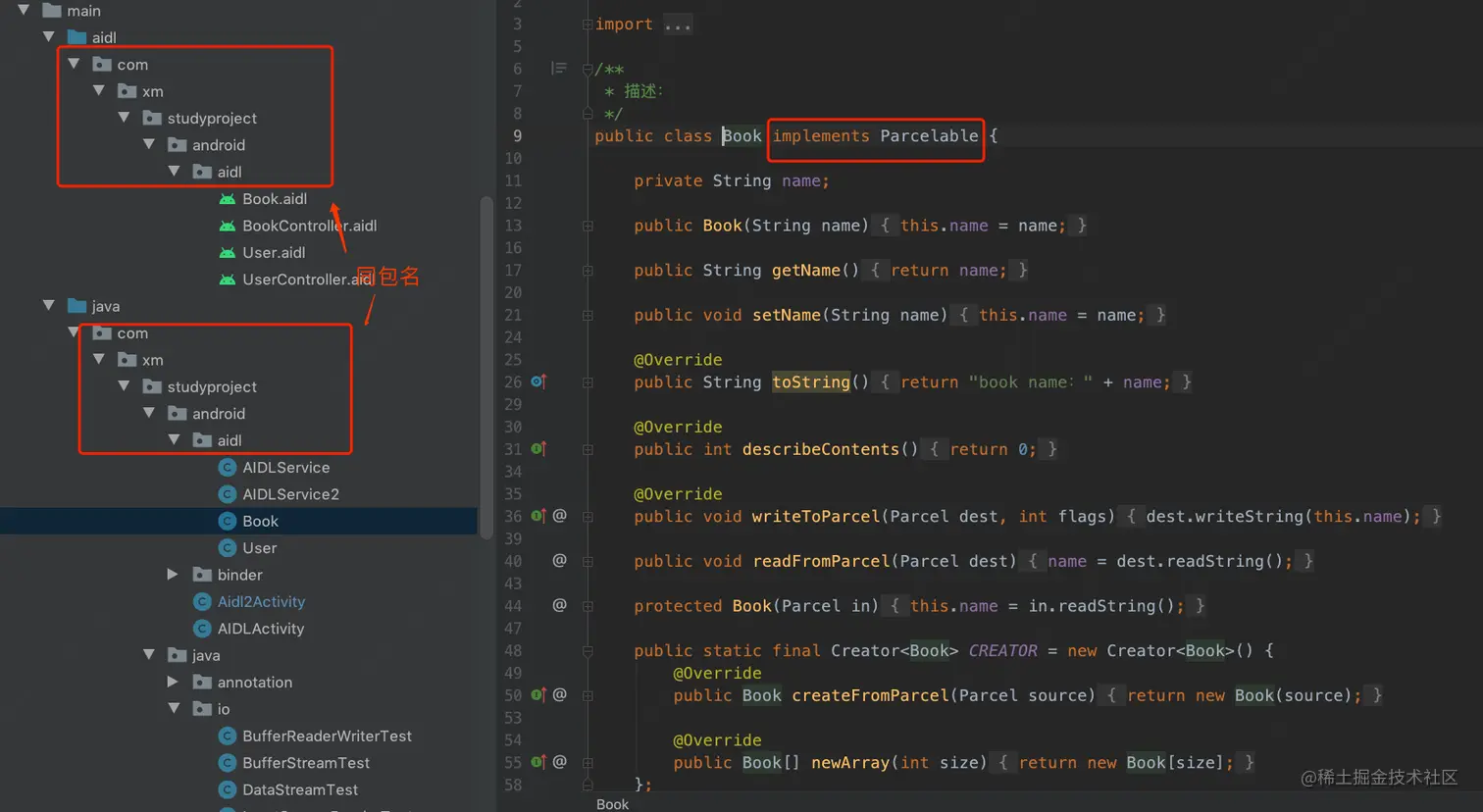The height and width of the screenshot is (812, 1483).
Task: Collapse the io package arrow
Action: 174,708
